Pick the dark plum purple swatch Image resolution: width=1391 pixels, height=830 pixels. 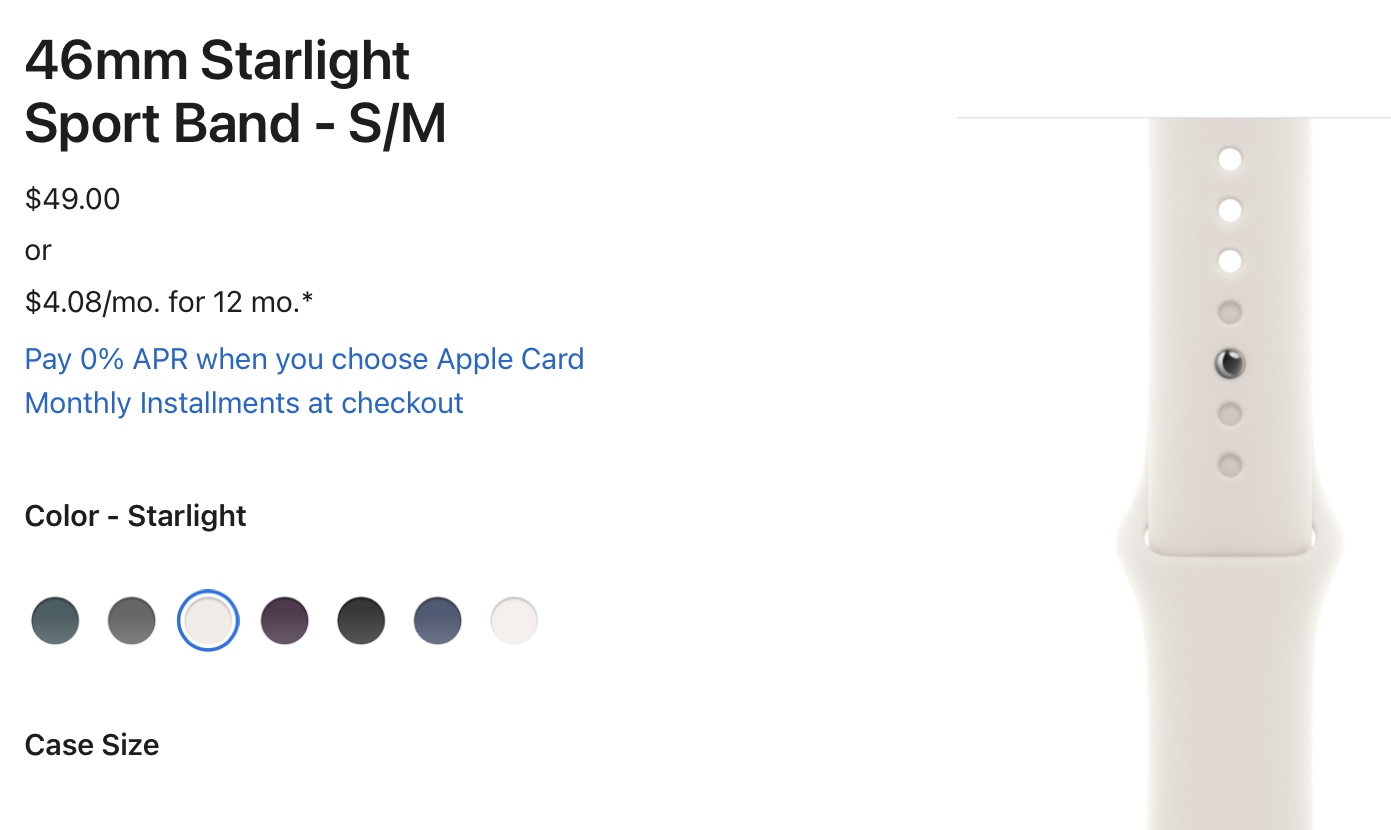pyautogui.click(x=285, y=621)
